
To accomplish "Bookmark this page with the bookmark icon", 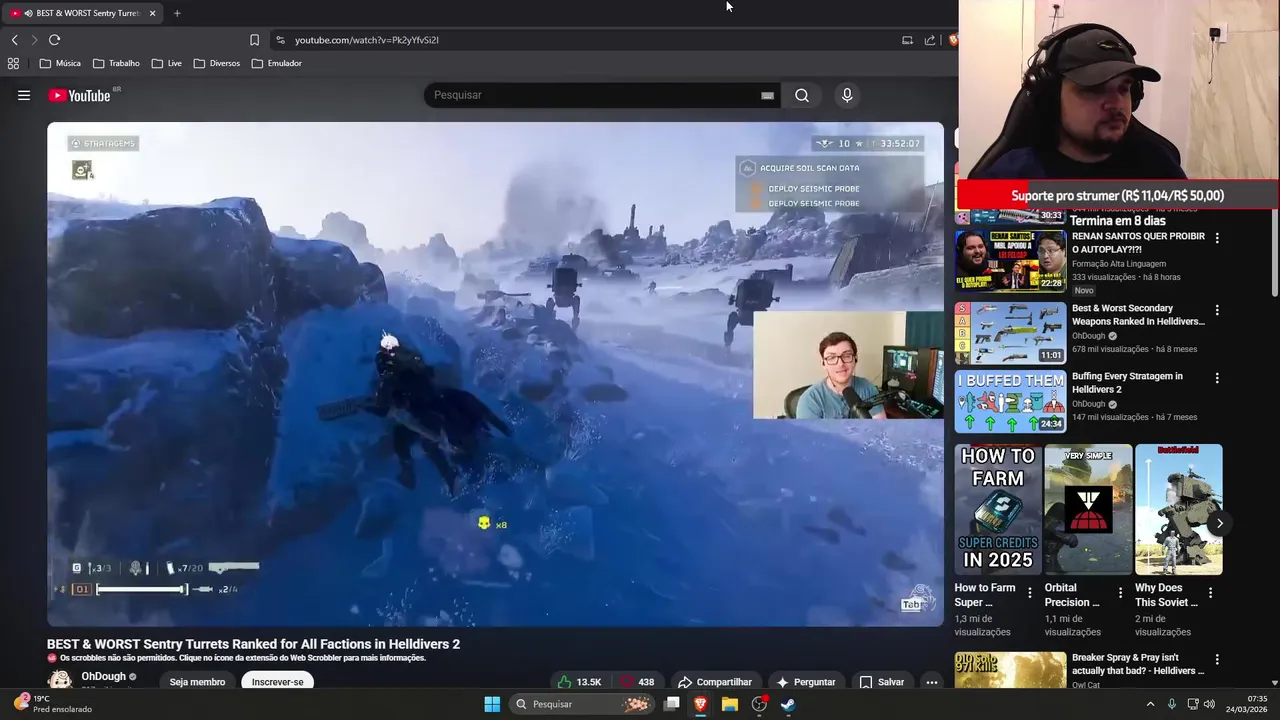I will click(x=254, y=40).
